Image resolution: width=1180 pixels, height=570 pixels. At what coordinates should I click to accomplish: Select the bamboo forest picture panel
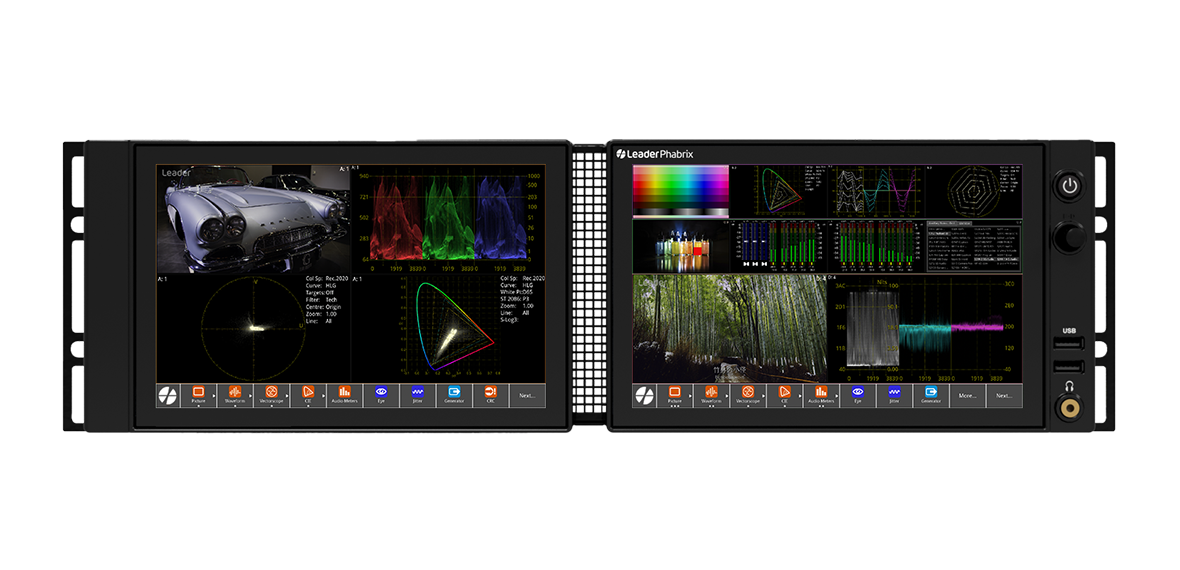[x=730, y=328]
